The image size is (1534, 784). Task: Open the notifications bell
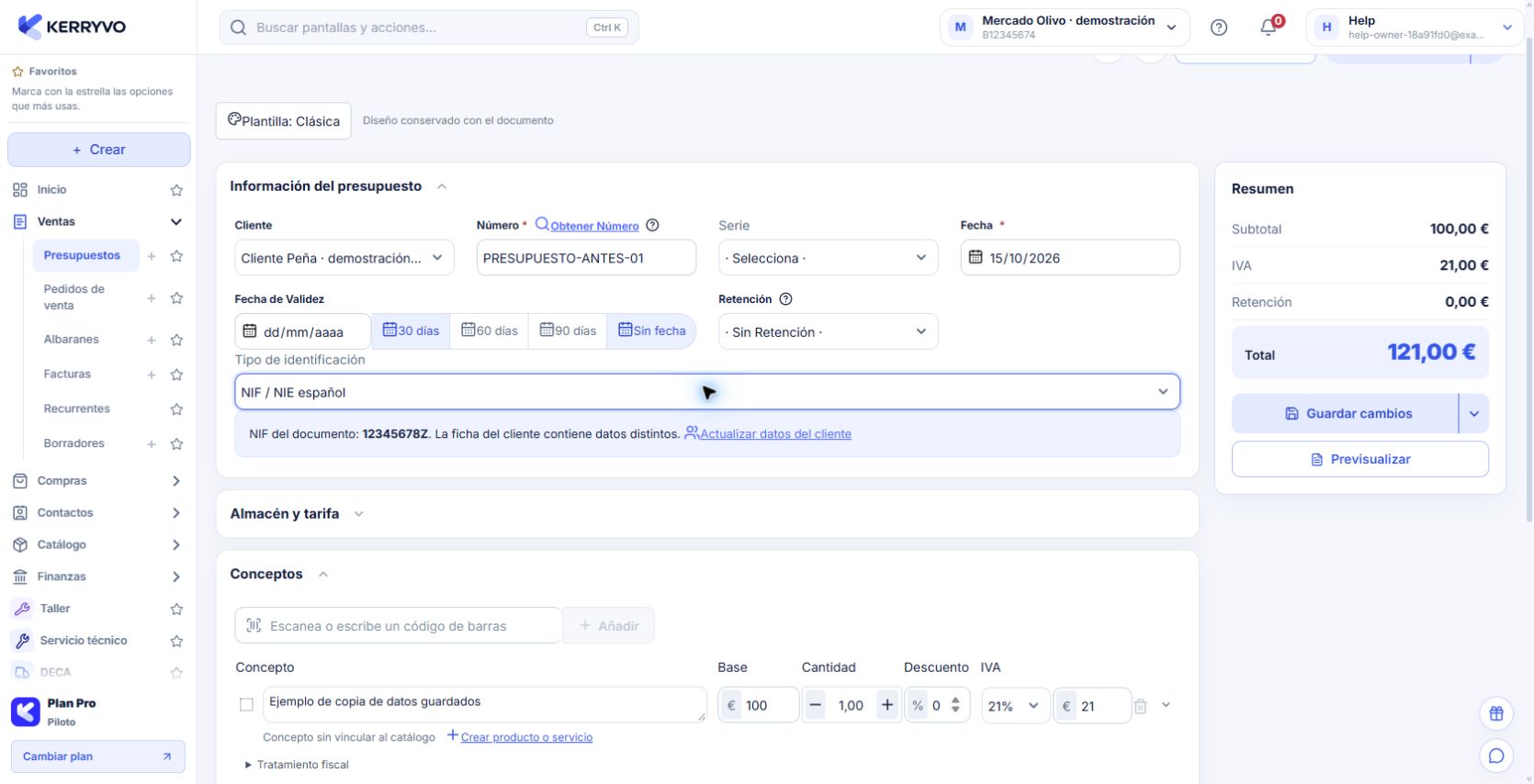tap(1269, 28)
